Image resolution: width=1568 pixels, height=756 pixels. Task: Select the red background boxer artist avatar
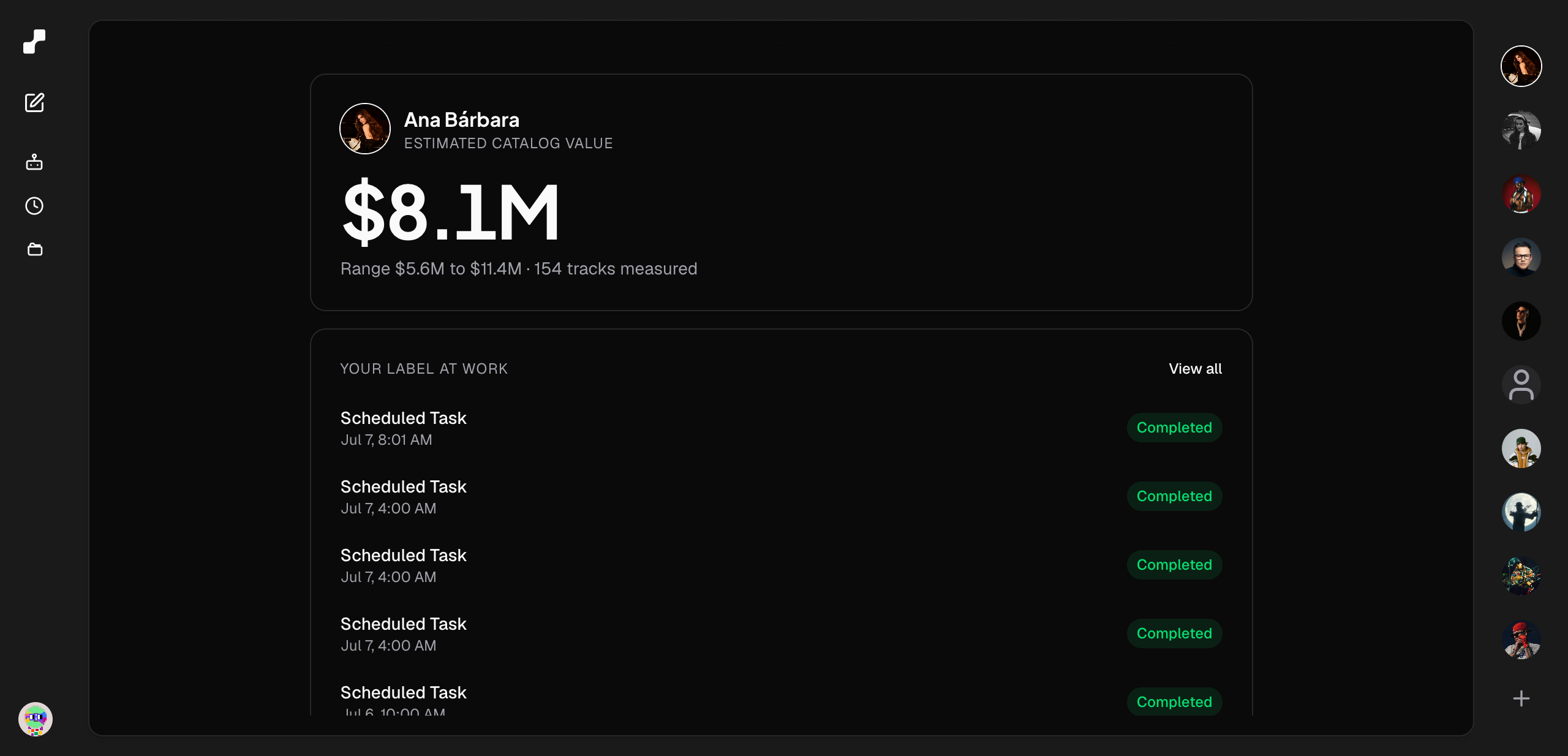click(x=1521, y=194)
